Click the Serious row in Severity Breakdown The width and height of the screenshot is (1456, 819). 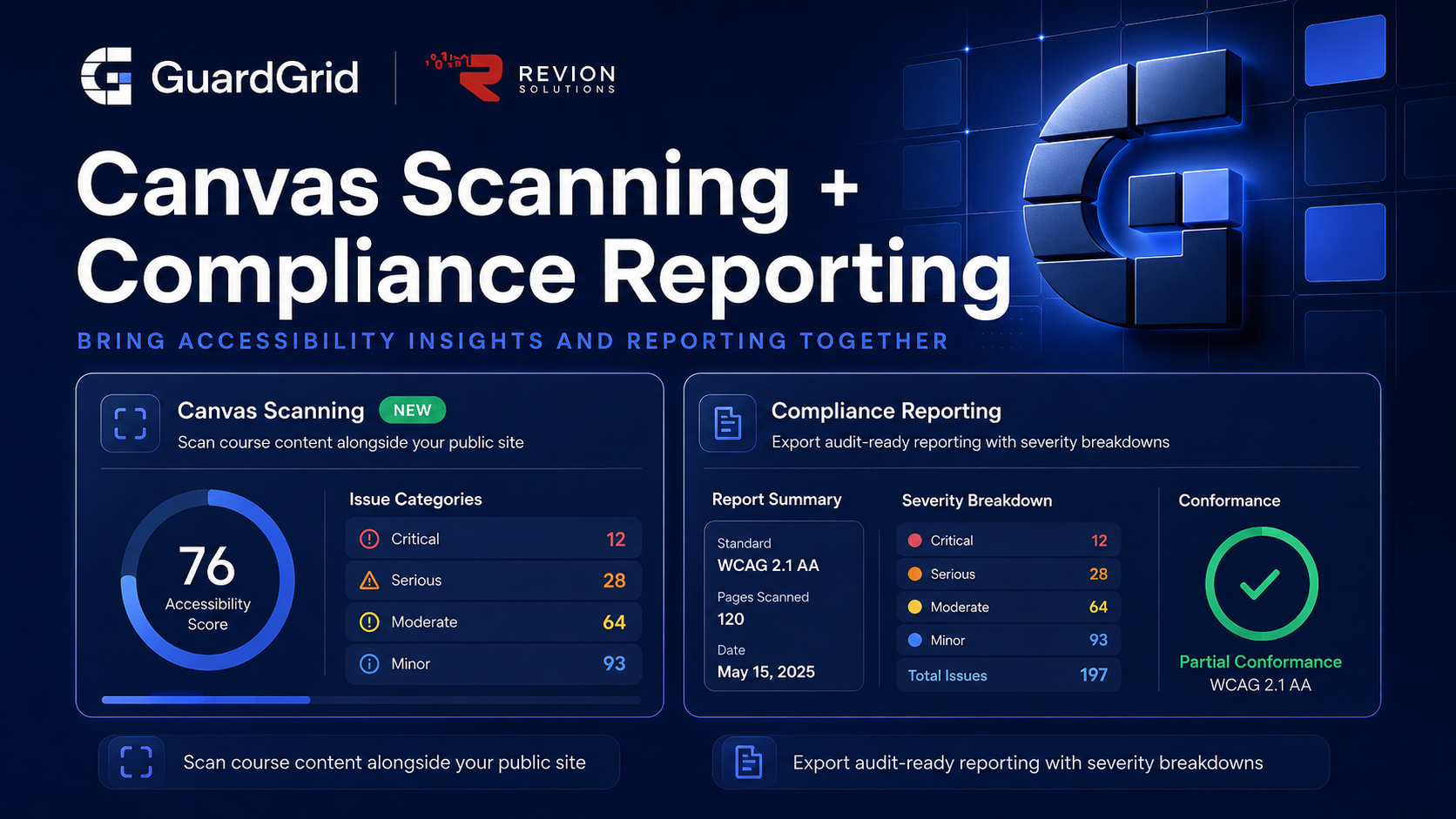click(x=1008, y=574)
